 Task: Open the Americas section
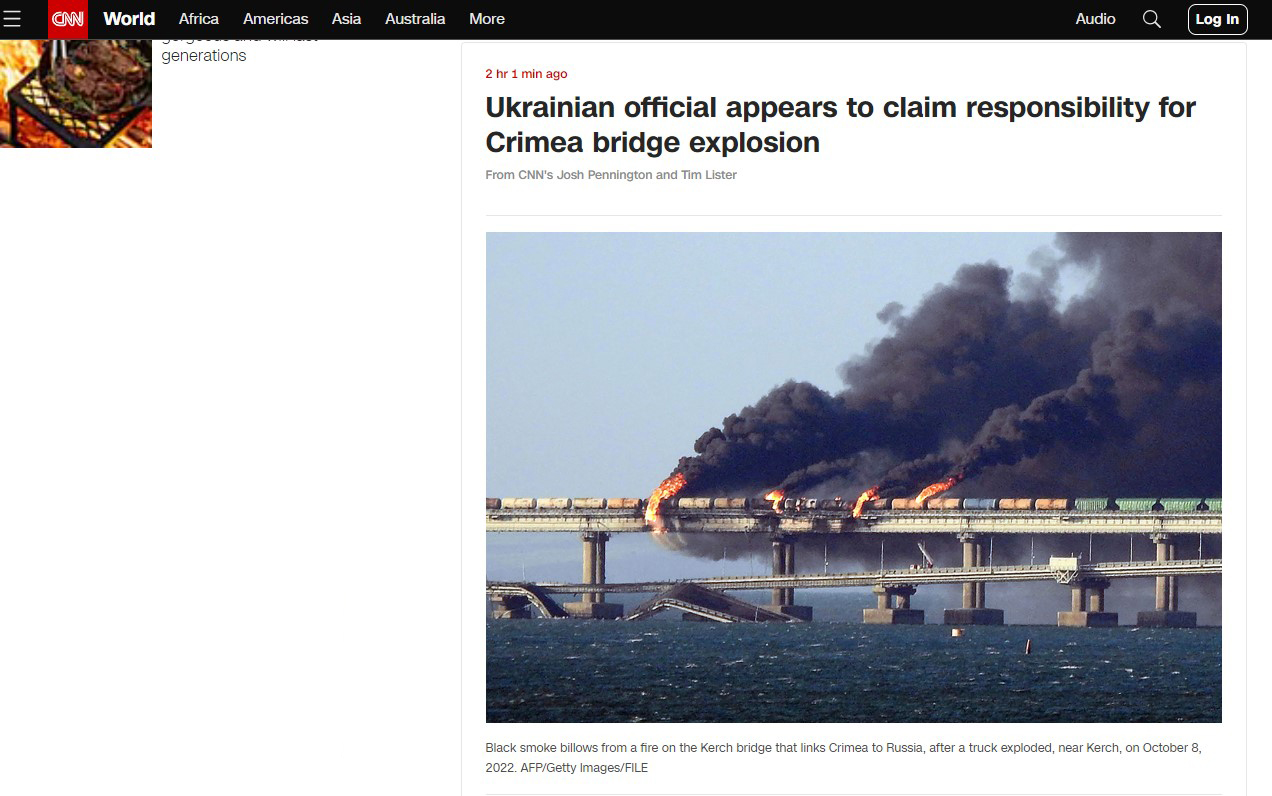tap(276, 19)
